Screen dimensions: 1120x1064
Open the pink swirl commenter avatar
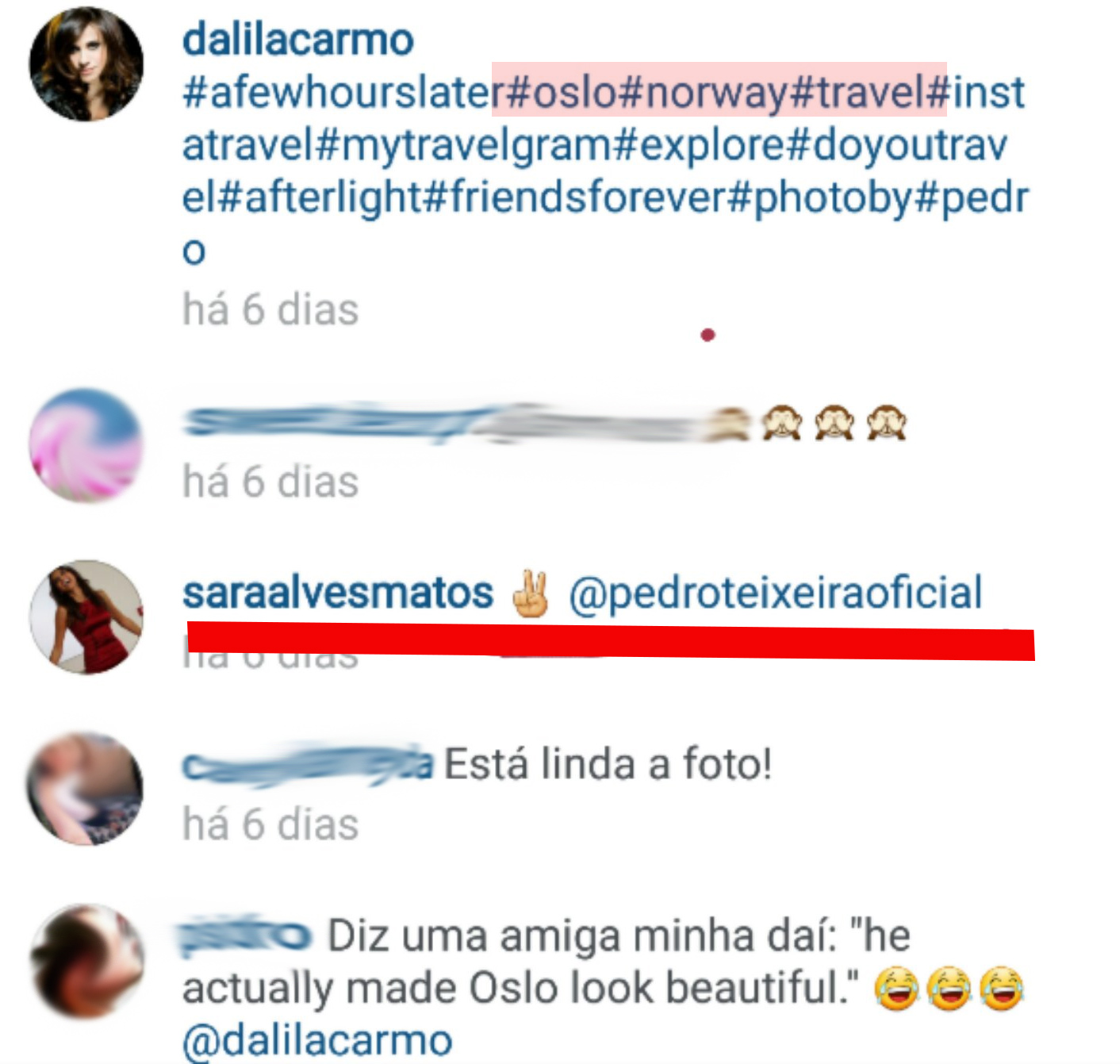(x=86, y=445)
